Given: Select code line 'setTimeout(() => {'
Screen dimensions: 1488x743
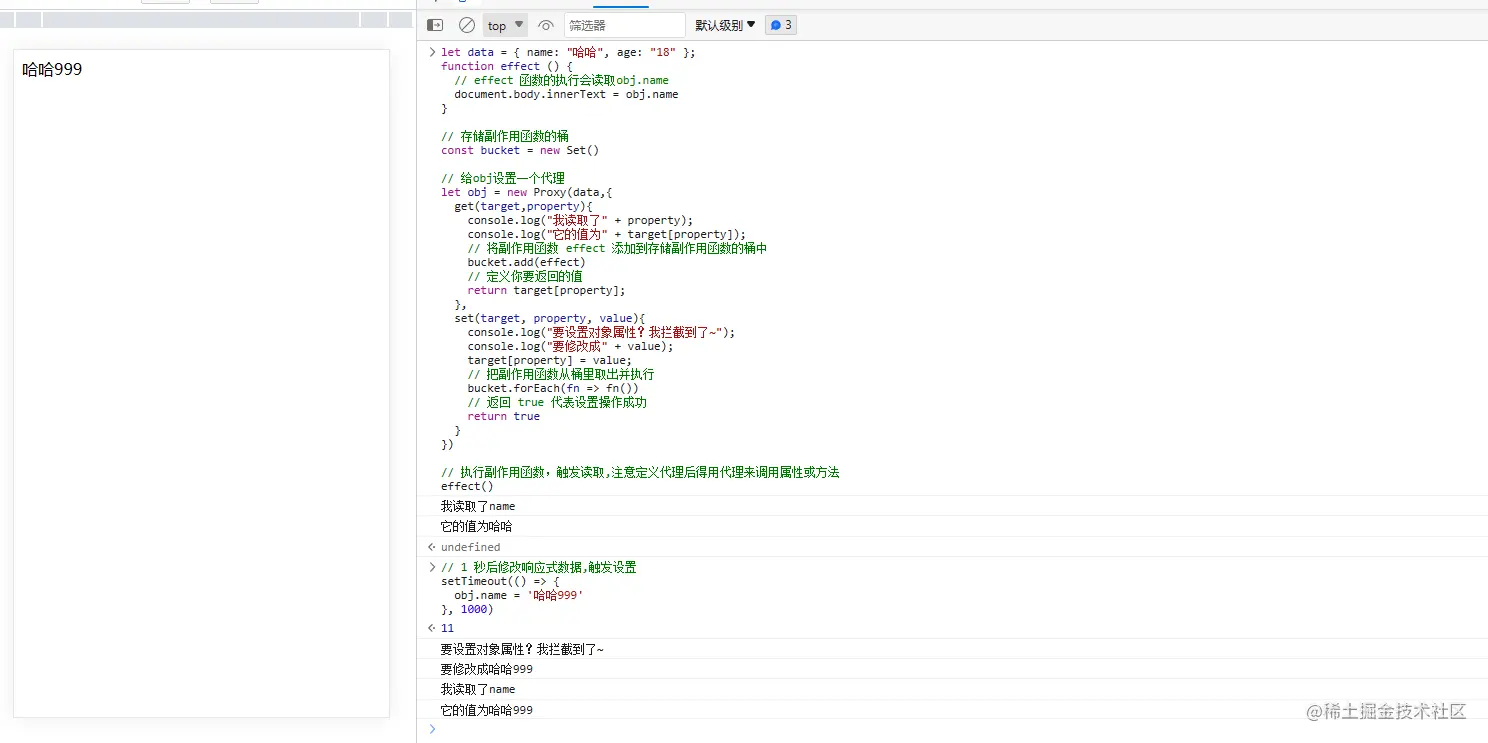Looking at the screenshot, I should [x=500, y=581].
